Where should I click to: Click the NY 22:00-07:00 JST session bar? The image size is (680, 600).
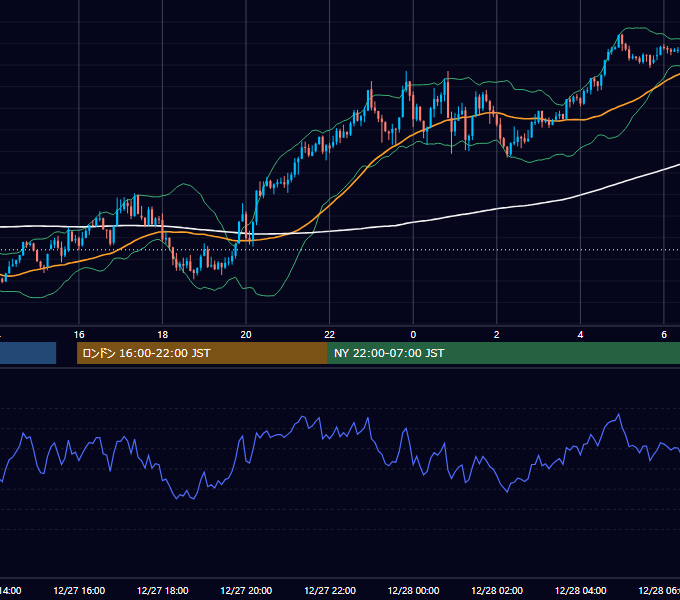tap(503, 353)
